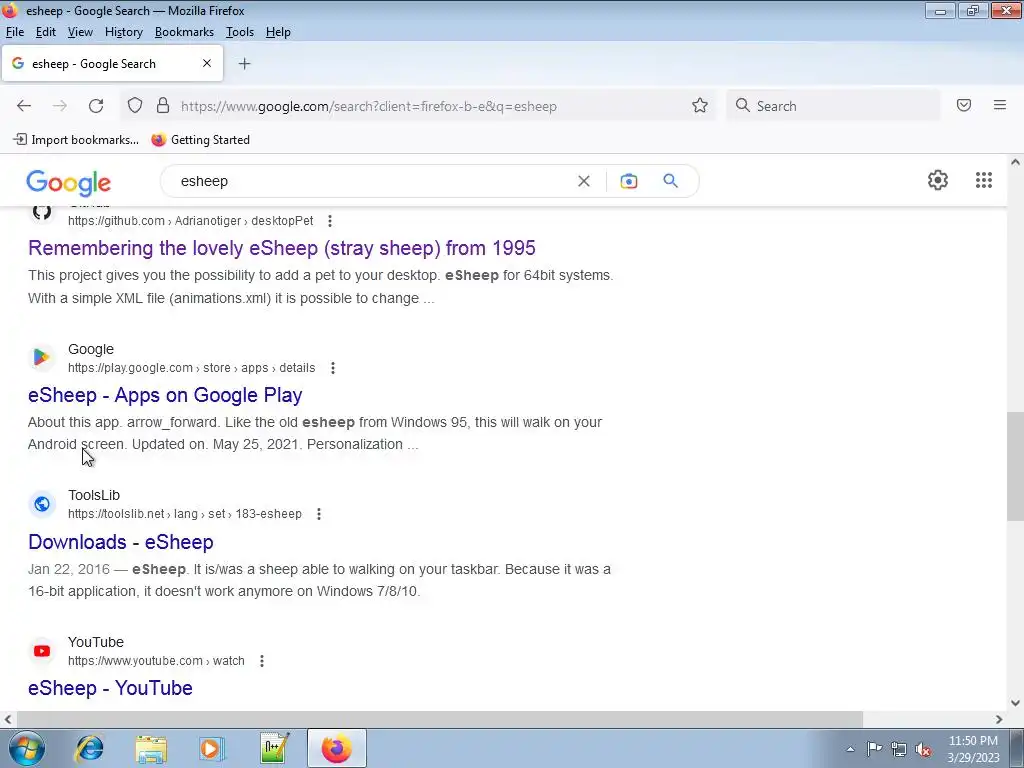This screenshot has width=1024, height=768.
Task: Click the toolslib.net 183-esheep URL text
Action: (185, 514)
